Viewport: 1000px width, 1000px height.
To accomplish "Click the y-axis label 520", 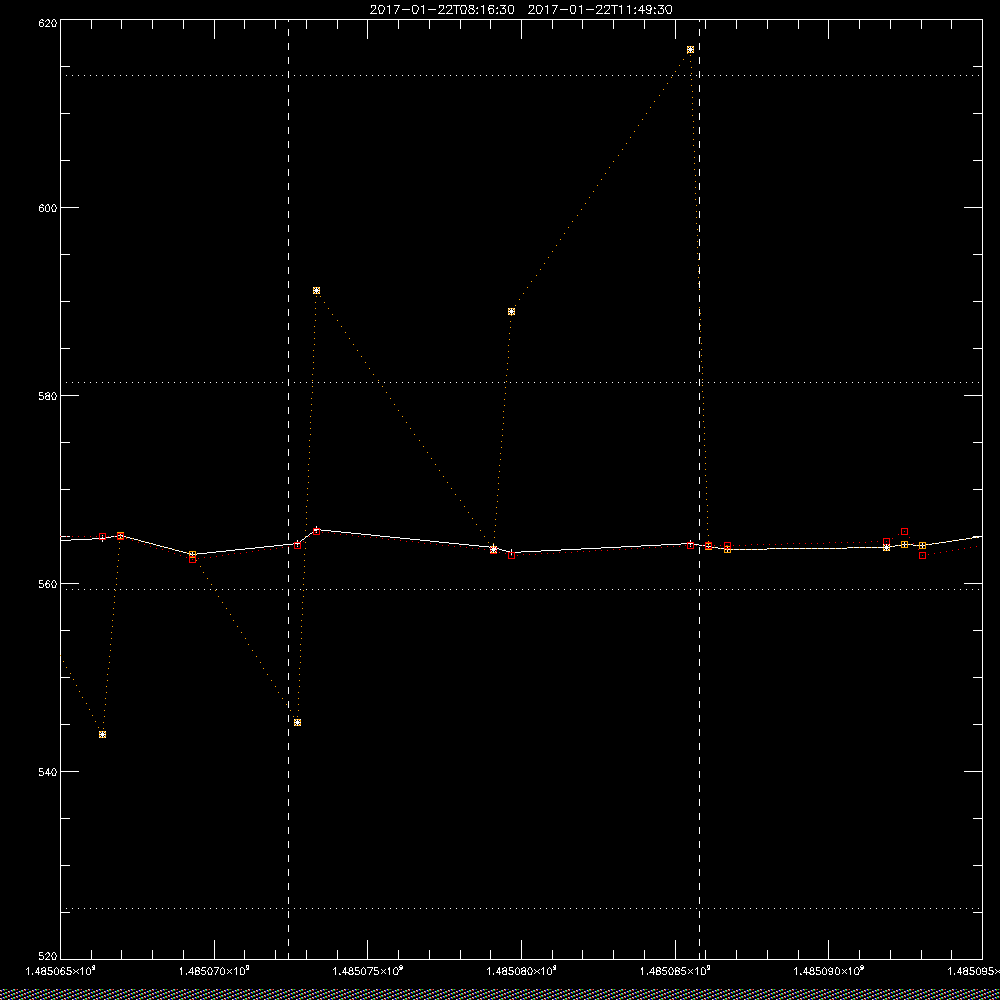I will point(48,956).
